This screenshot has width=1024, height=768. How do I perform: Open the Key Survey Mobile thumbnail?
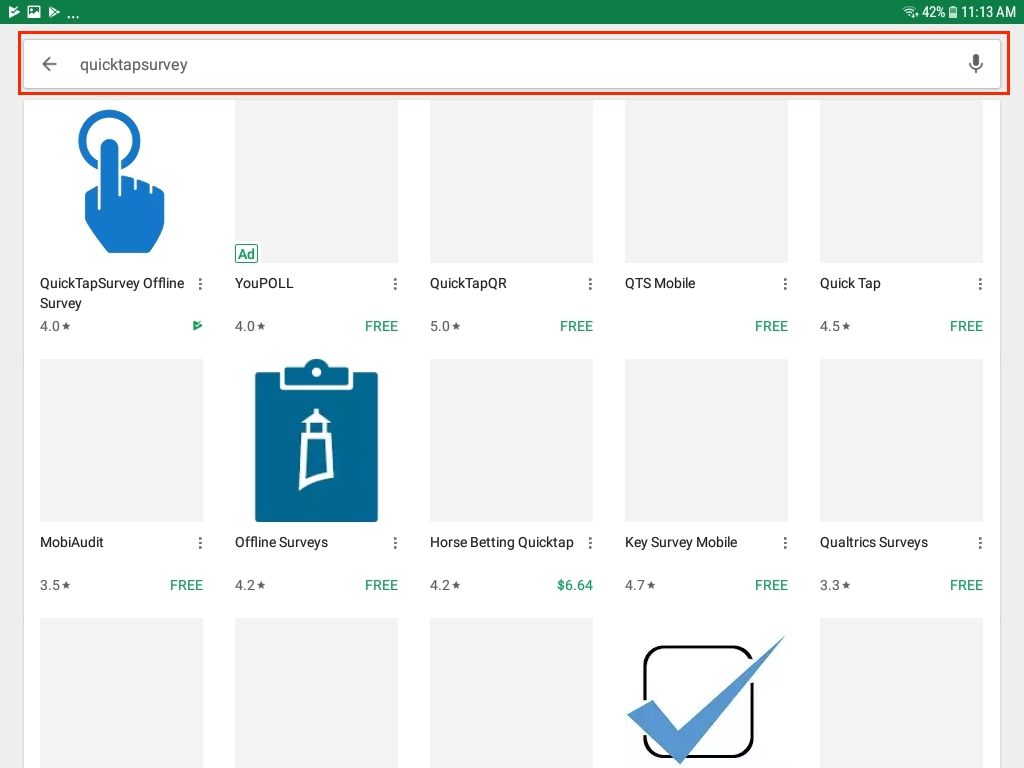pyautogui.click(x=706, y=440)
